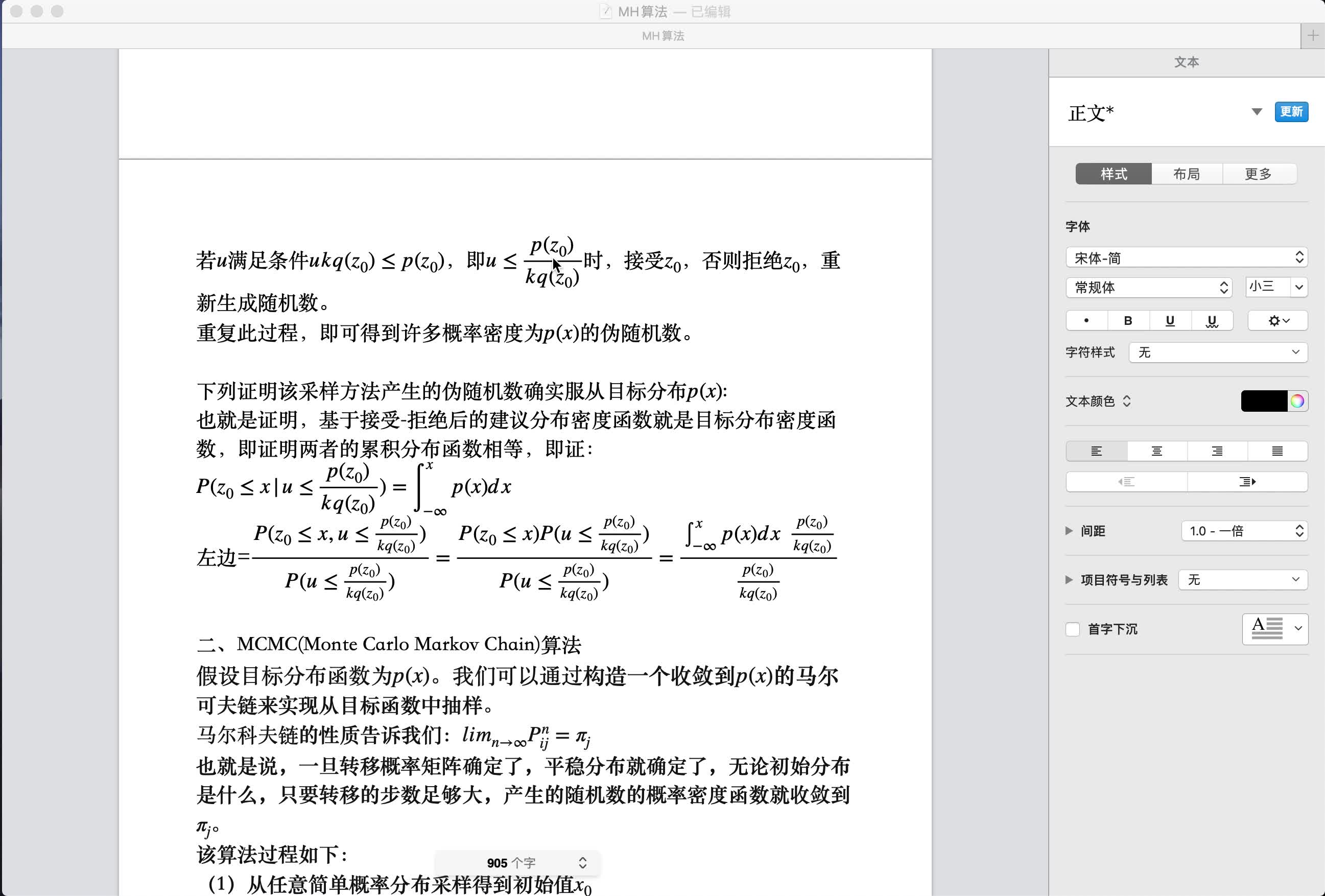Click the black text color swatch
Screen dimensions: 1325x896
[1264, 401]
